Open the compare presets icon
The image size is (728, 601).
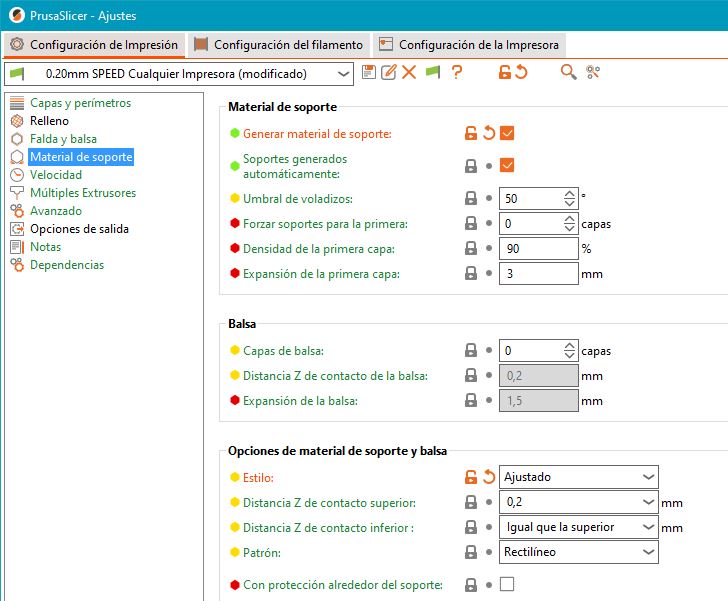(593, 72)
